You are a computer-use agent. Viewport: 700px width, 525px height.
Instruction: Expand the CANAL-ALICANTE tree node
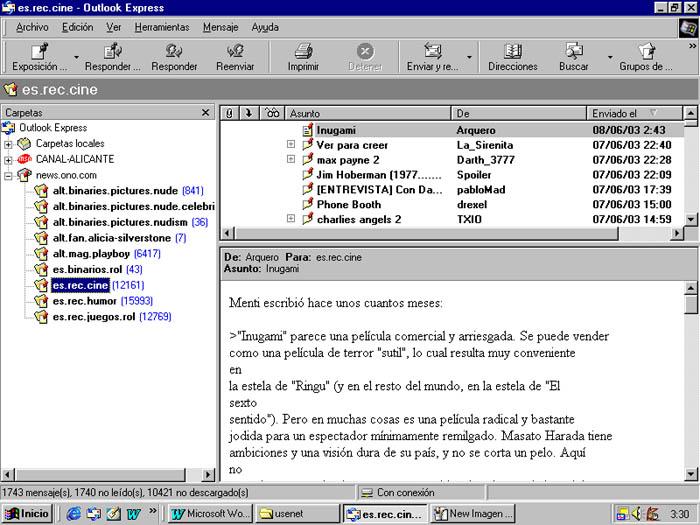click(8, 160)
